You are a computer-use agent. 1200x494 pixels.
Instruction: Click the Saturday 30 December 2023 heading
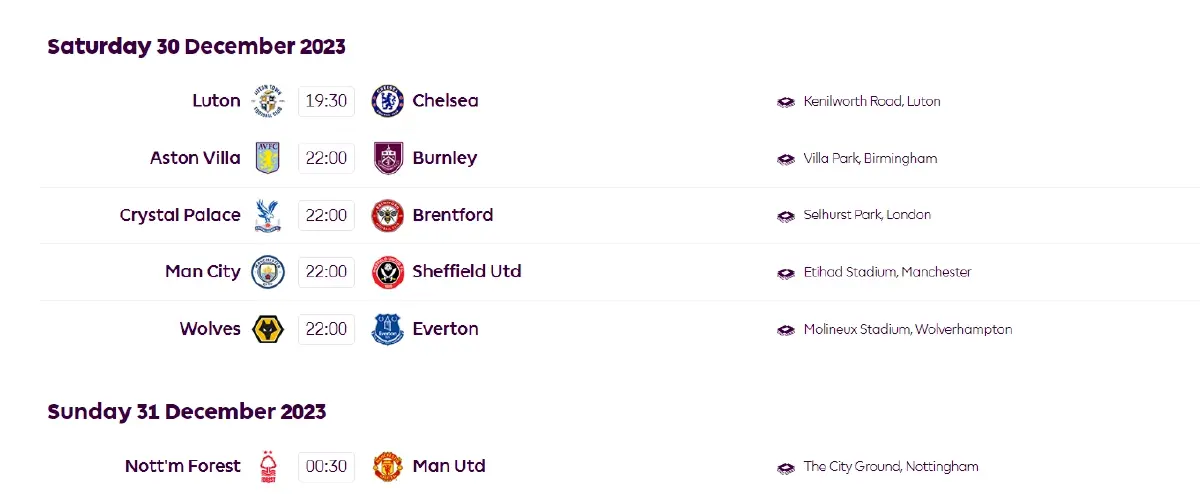click(196, 47)
